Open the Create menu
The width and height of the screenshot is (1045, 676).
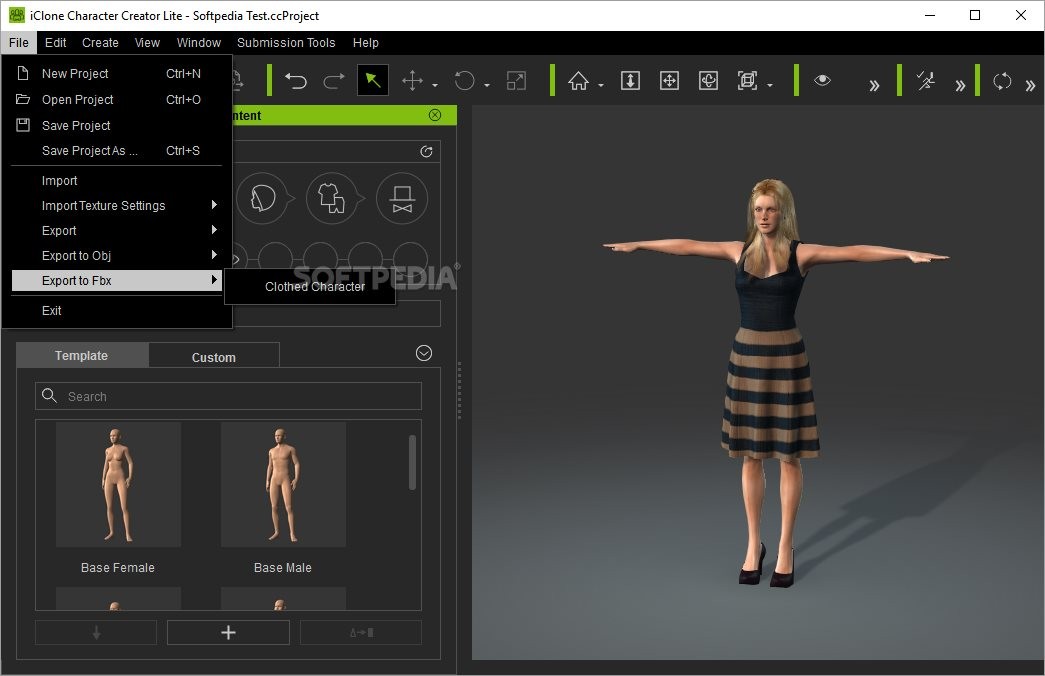(x=100, y=43)
